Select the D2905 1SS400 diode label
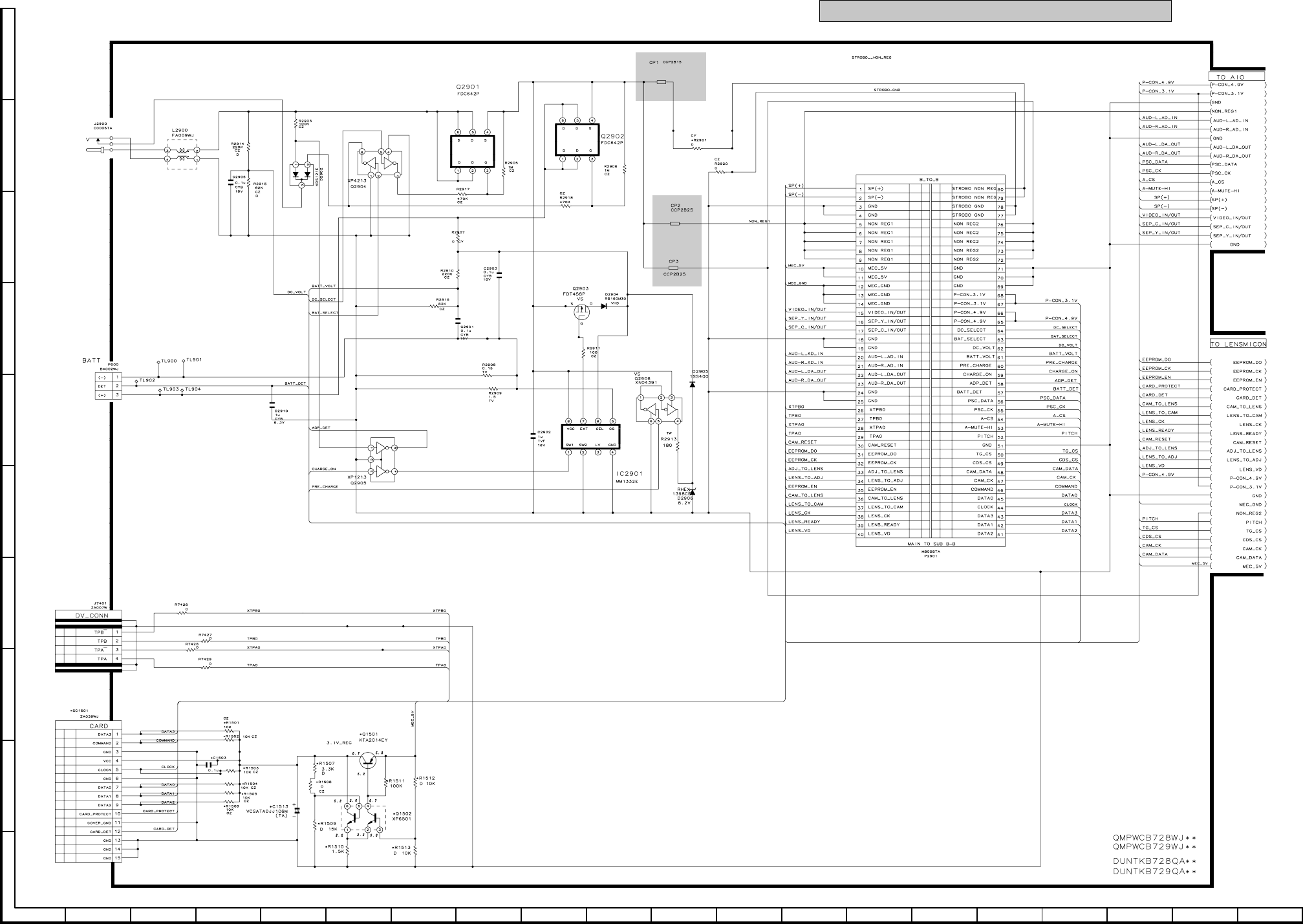Screen dimensions: 1303x924 point(700,374)
